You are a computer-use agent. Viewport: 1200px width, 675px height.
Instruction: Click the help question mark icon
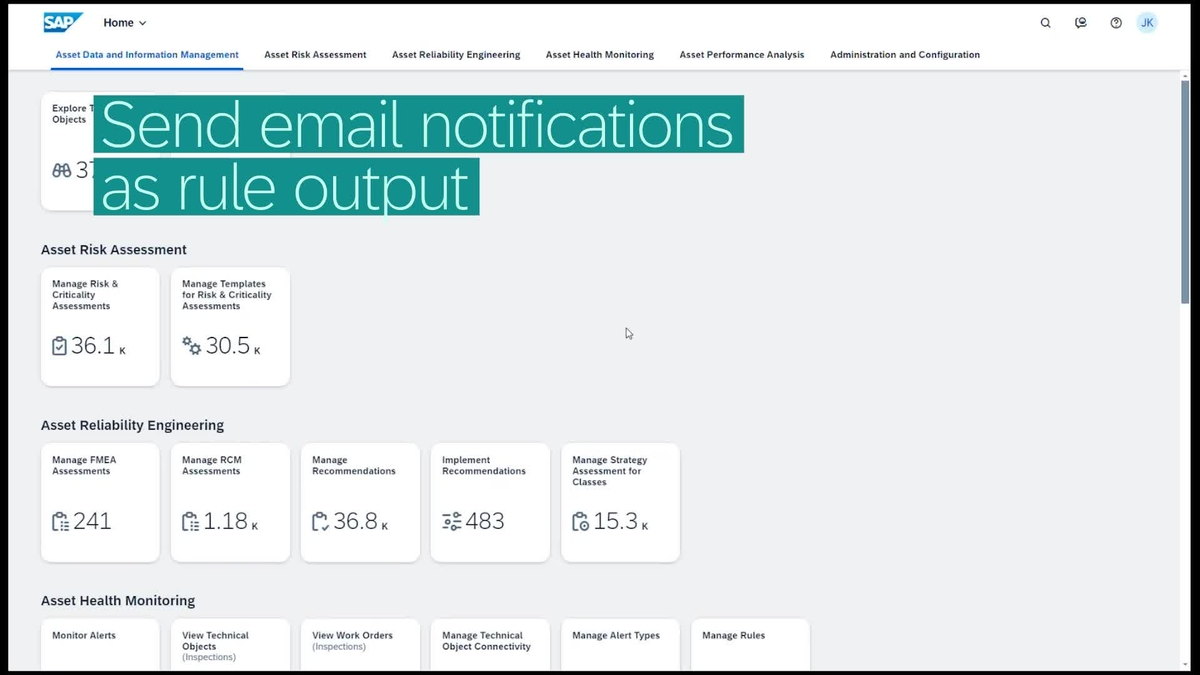tap(1116, 23)
